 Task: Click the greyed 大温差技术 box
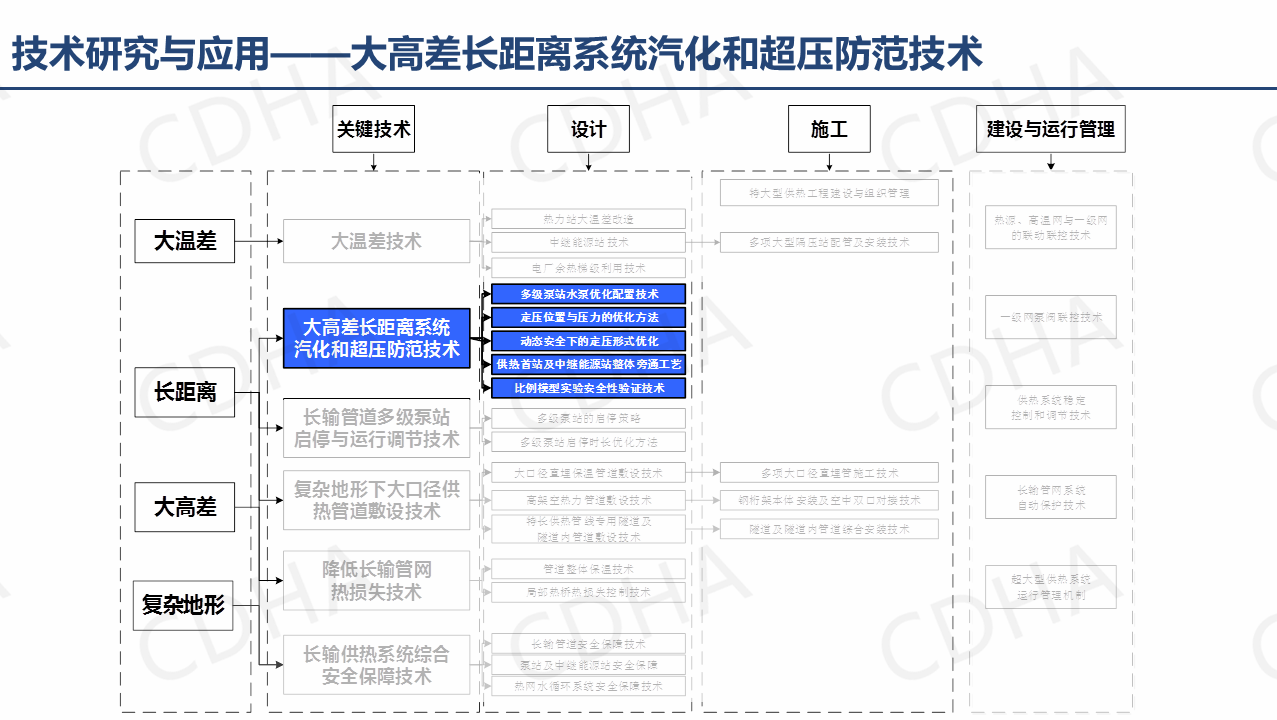click(376, 241)
